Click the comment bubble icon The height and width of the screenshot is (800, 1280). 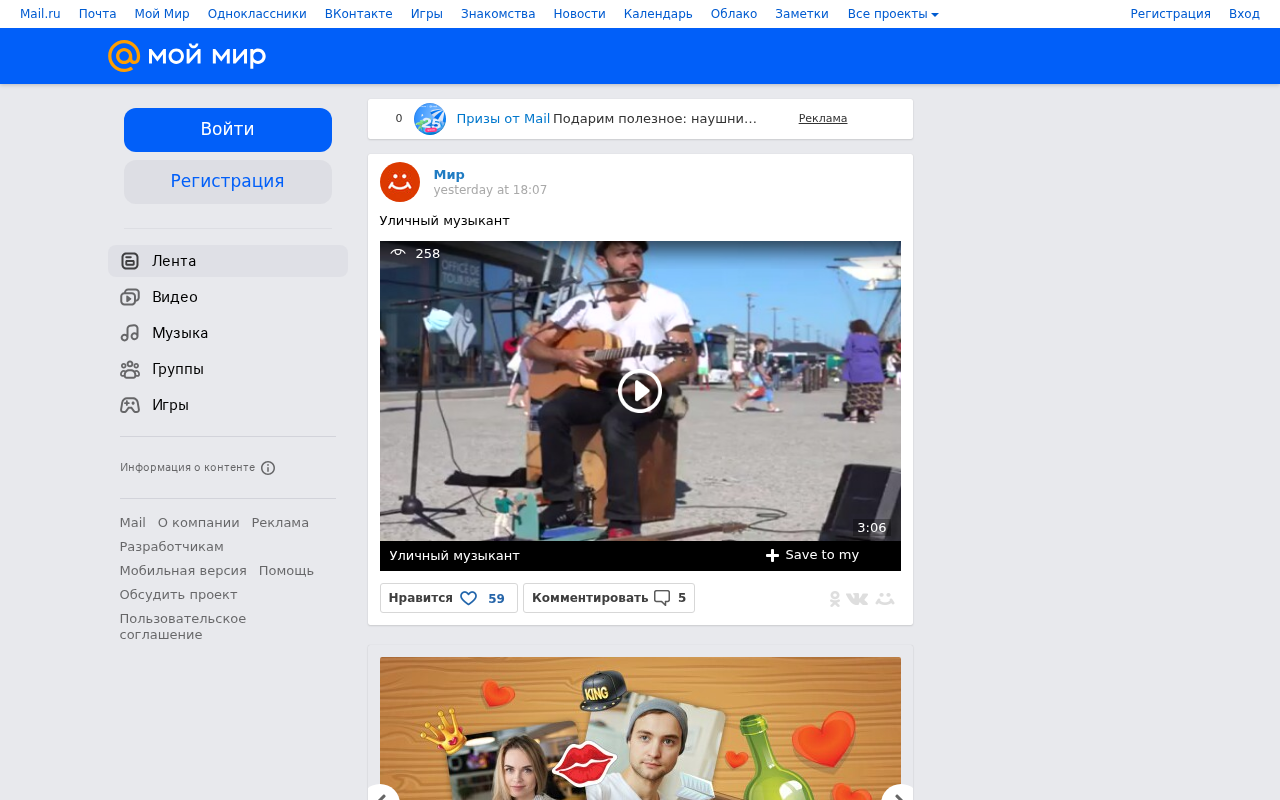662,598
